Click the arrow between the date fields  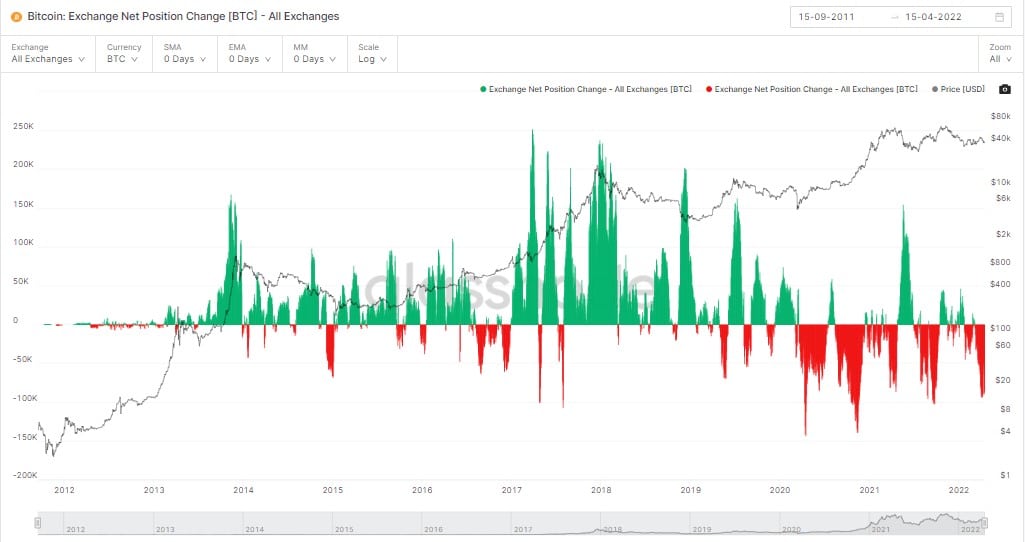click(x=894, y=17)
